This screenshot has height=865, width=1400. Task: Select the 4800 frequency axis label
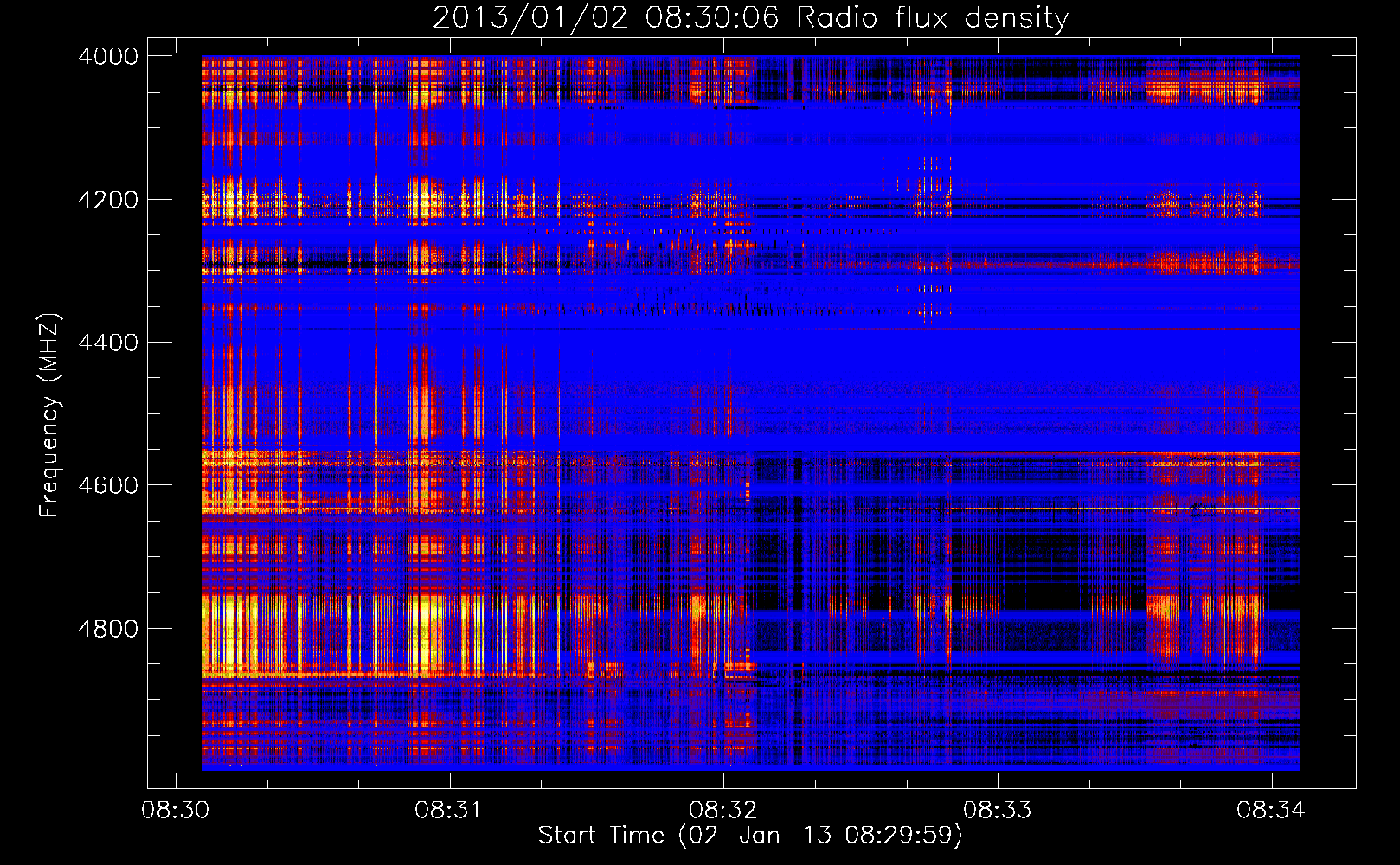[108, 628]
